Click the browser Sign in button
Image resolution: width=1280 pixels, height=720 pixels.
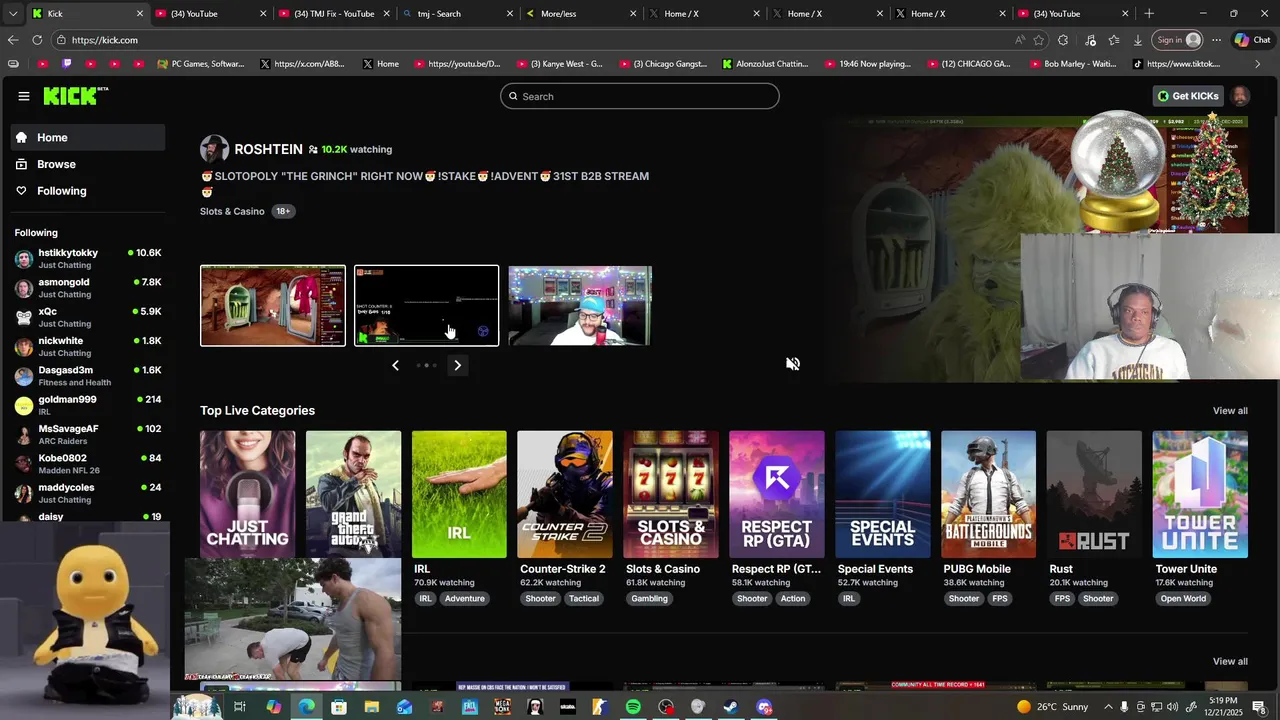click(1178, 40)
